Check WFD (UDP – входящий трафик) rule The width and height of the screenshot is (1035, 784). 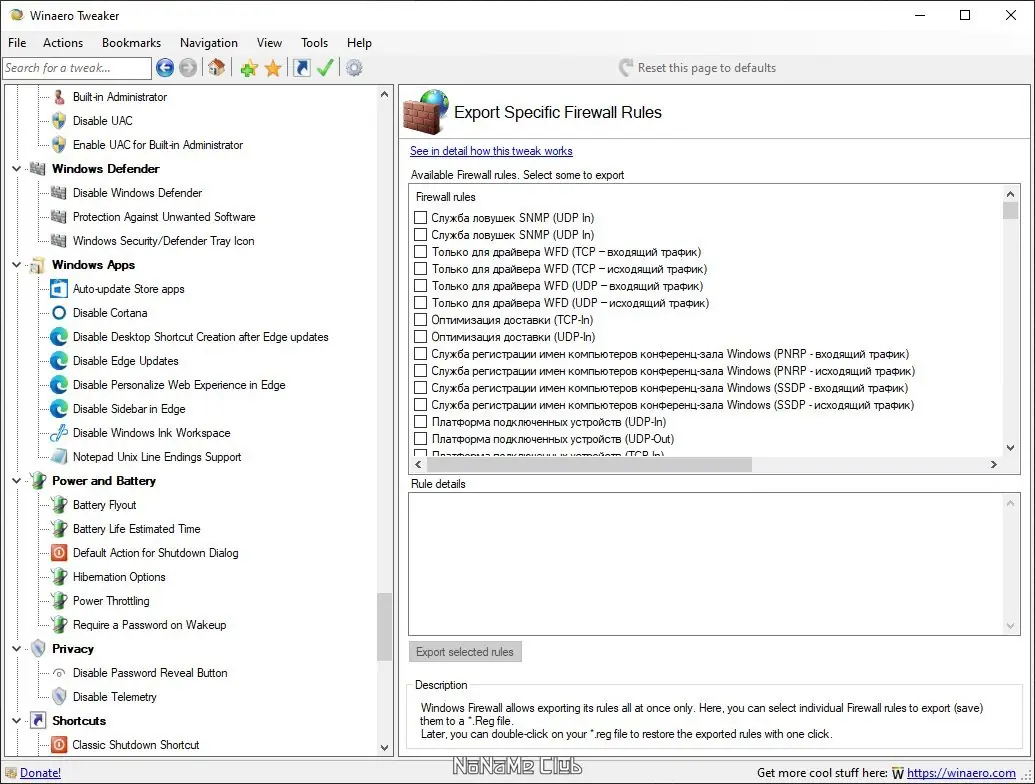[420, 286]
